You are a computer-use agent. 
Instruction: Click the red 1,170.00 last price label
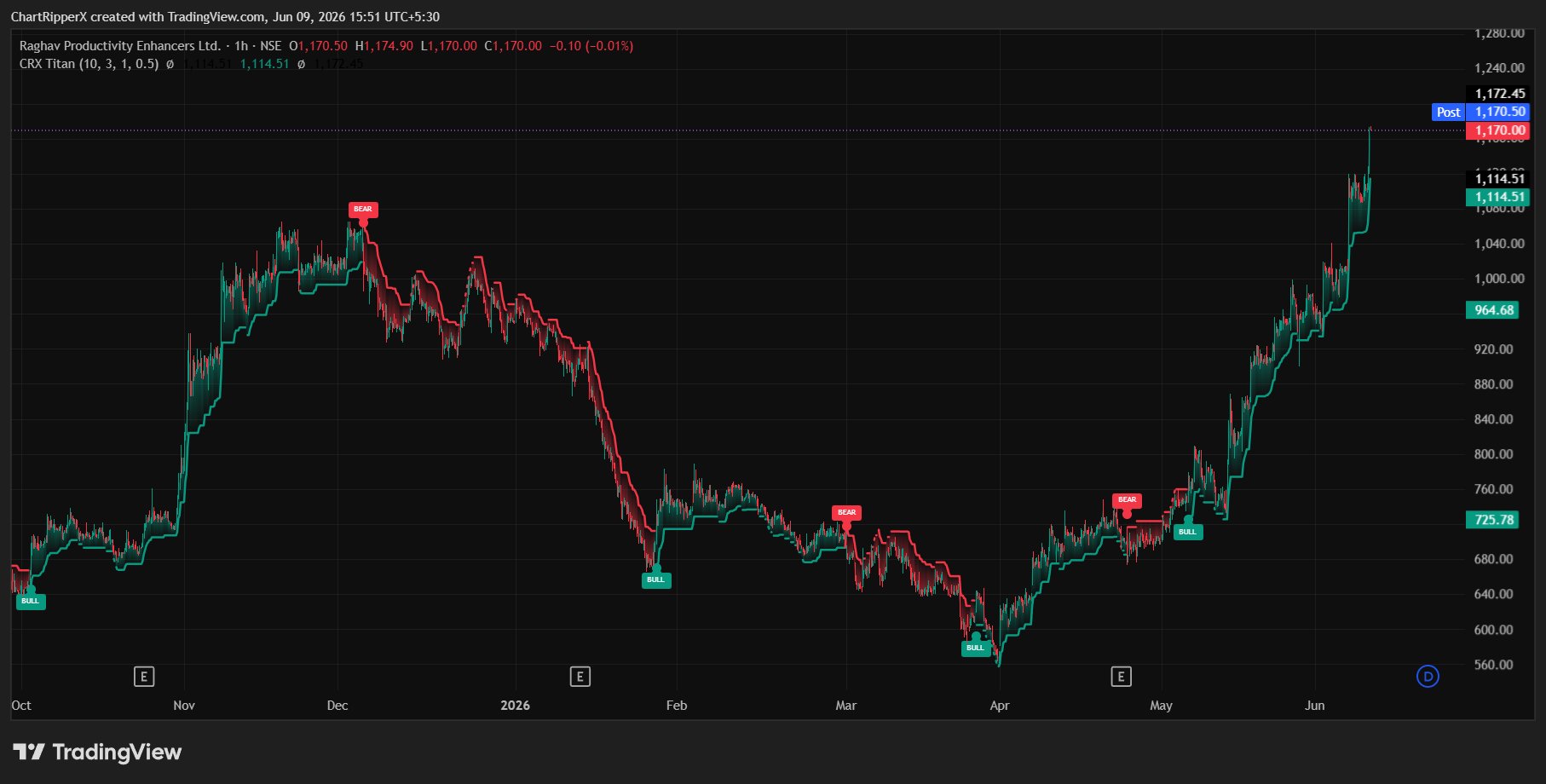click(x=1499, y=130)
